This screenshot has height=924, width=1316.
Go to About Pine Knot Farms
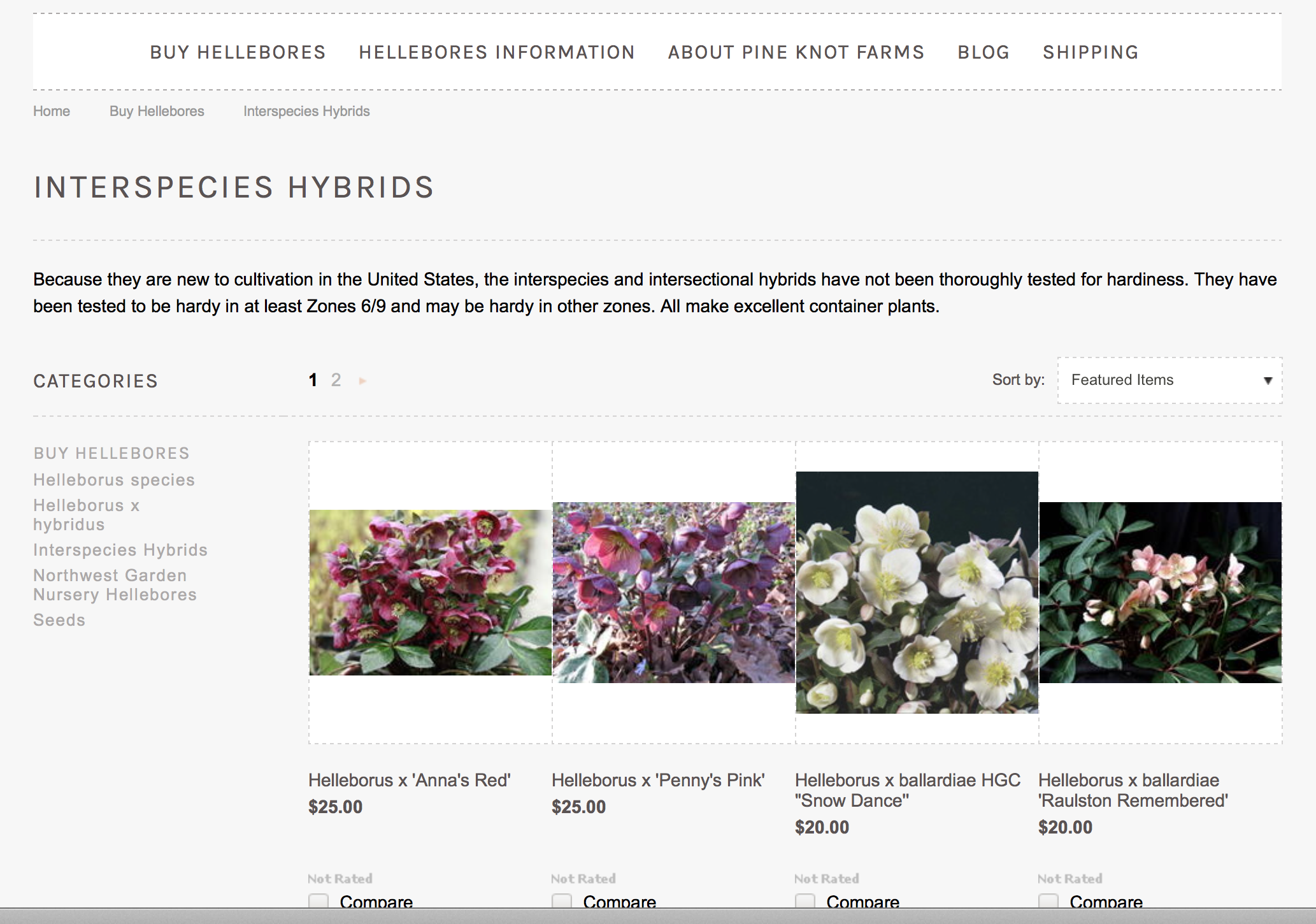(796, 52)
